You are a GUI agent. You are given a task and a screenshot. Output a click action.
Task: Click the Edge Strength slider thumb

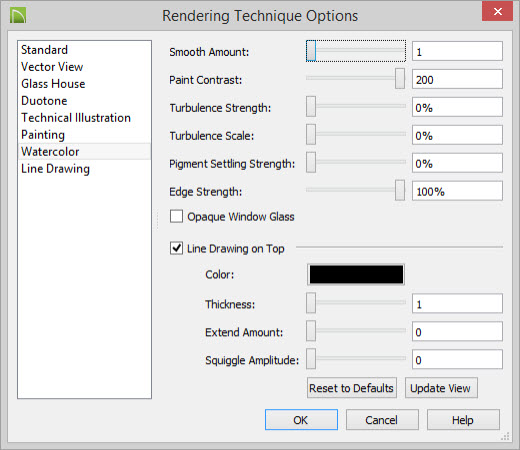click(400, 190)
